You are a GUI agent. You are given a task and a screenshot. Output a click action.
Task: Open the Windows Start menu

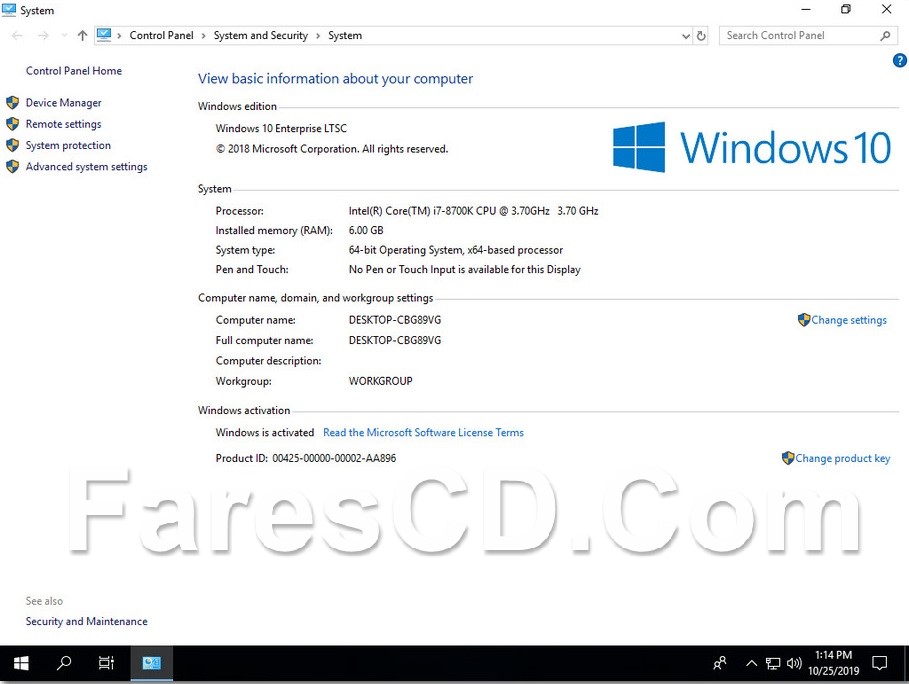21,663
